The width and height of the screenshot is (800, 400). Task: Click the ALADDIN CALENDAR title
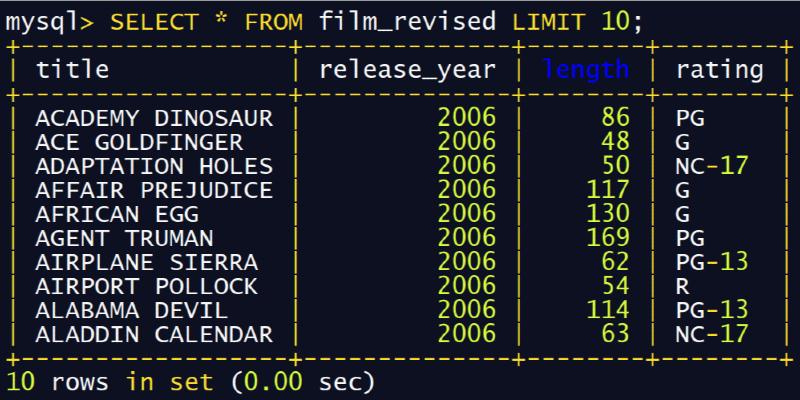coord(154,334)
